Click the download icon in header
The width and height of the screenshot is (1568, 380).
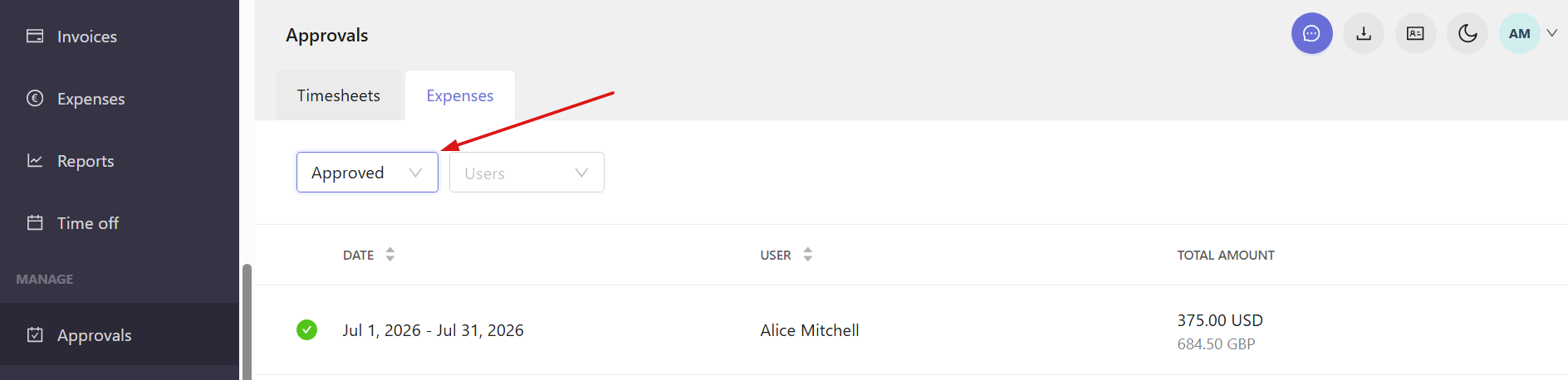pyautogui.click(x=1363, y=33)
